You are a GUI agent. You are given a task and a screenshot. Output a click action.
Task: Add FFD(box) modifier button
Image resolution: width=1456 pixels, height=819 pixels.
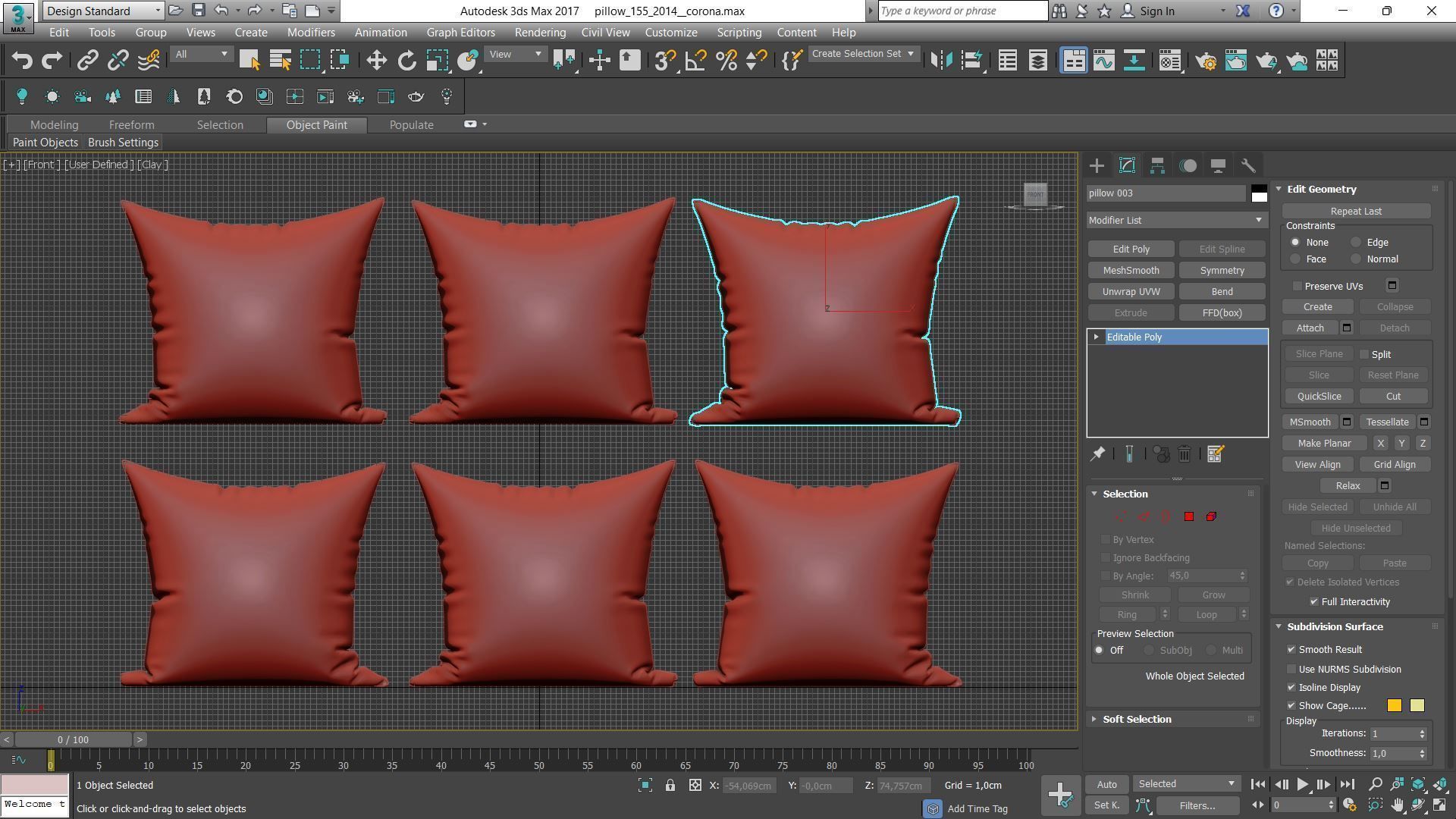1222,312
